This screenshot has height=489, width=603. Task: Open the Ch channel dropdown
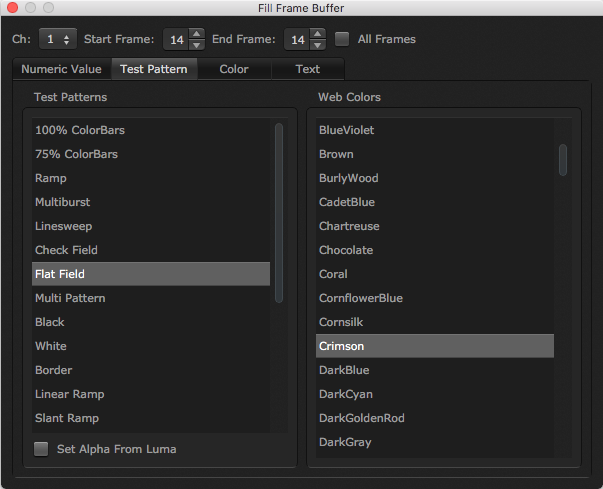(x=57, y=39)
